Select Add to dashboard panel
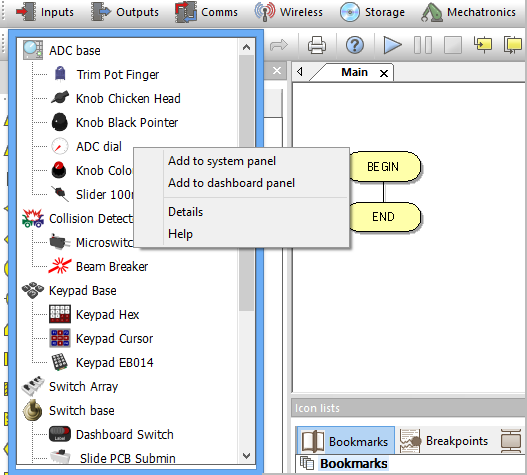This screenshot has height=475, width=527. pos(231,183)
